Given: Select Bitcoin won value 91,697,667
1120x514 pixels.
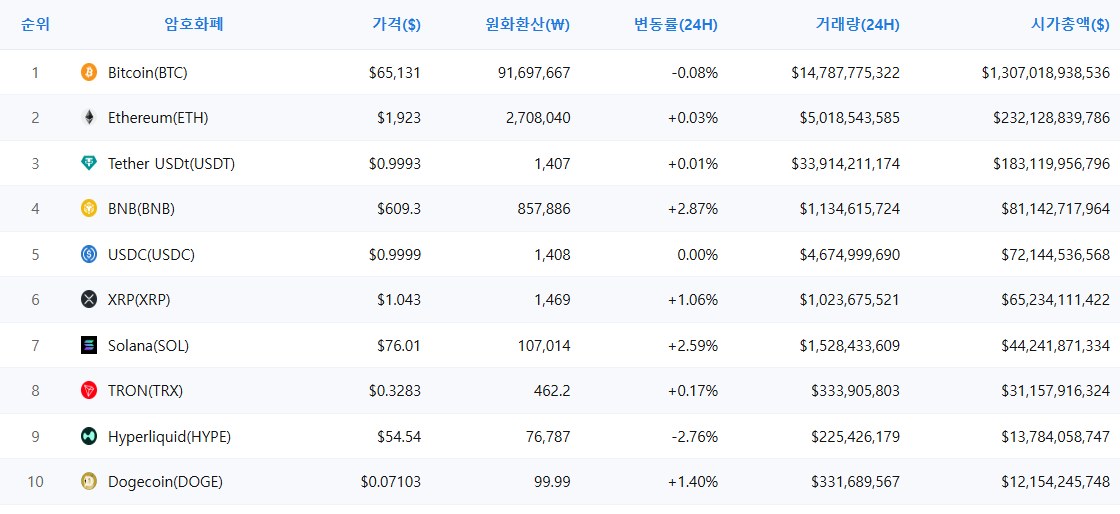Looking at the screenshot, I should pos(535,72).
